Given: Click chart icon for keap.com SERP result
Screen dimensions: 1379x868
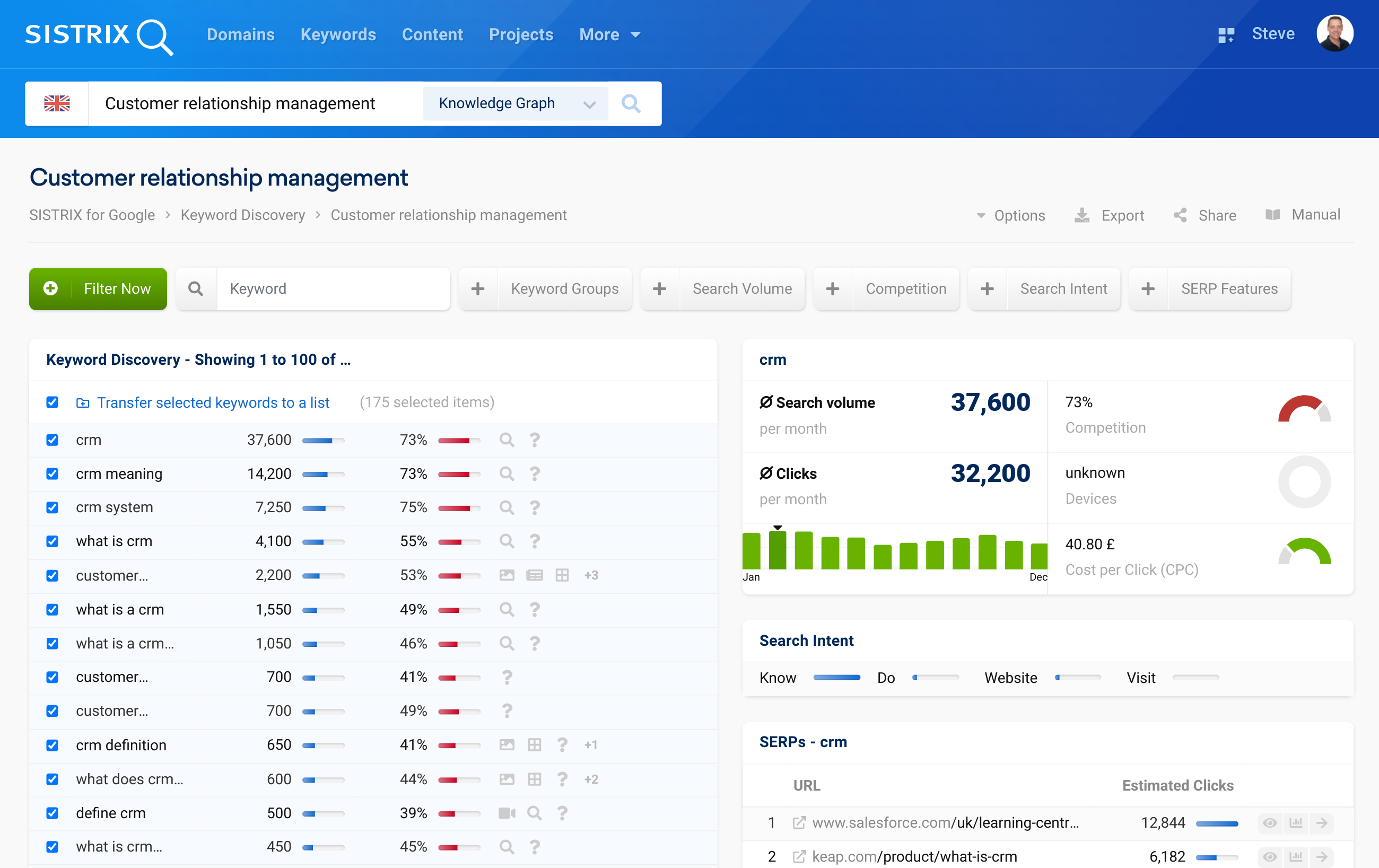Looking at the screenshot, I should tap(1295, 856).
